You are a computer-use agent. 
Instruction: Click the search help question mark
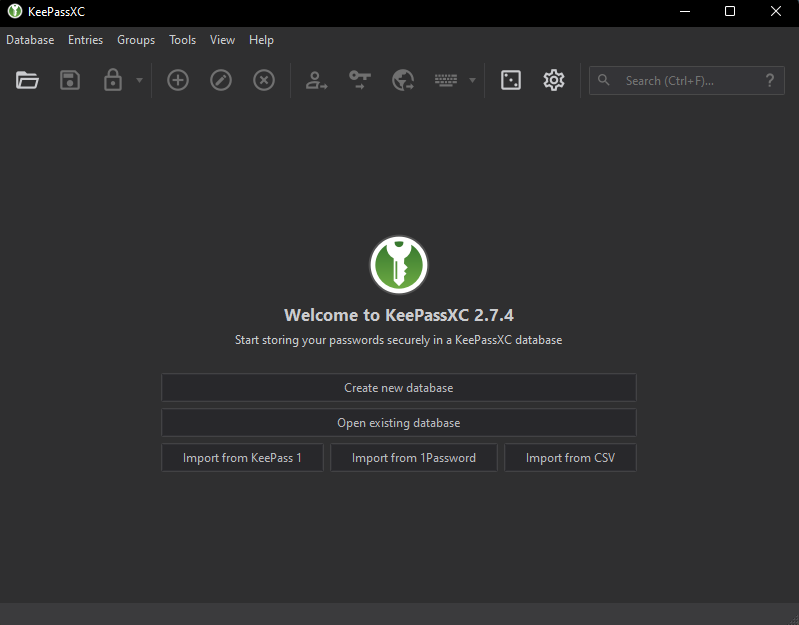pos(769,80)
